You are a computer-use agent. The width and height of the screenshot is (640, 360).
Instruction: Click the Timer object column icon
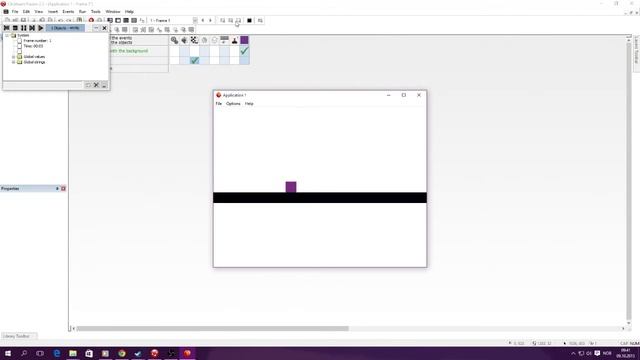tap(204, 40)
